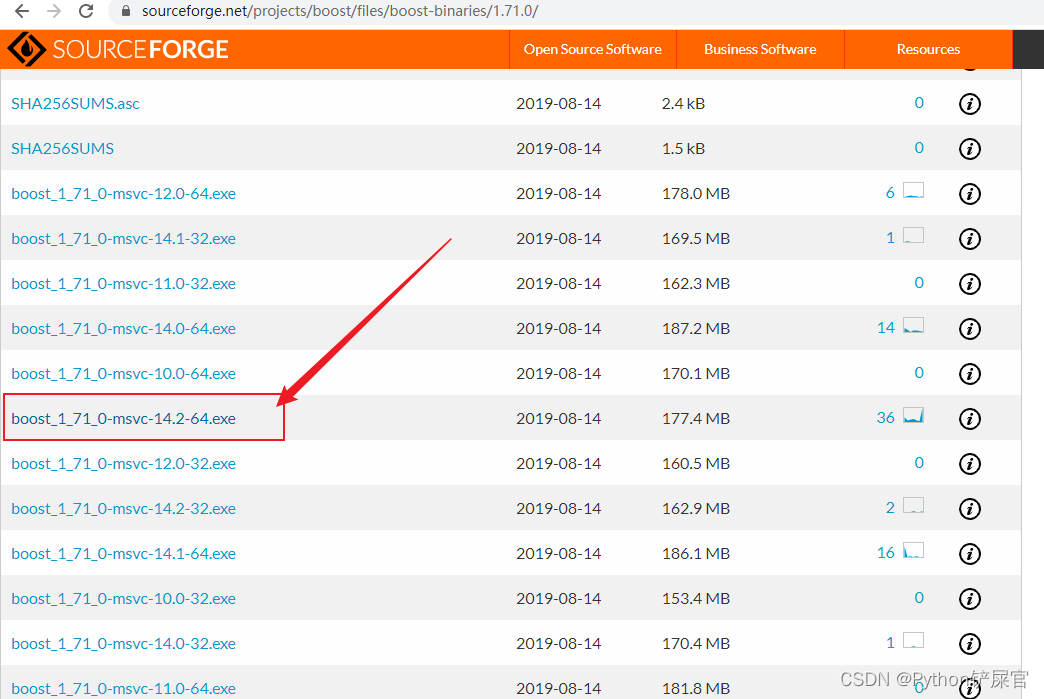1044x699 pixels.
Task: Click size 153.4 MB in msvc-10.0-32 row
Action: [696, 598]
